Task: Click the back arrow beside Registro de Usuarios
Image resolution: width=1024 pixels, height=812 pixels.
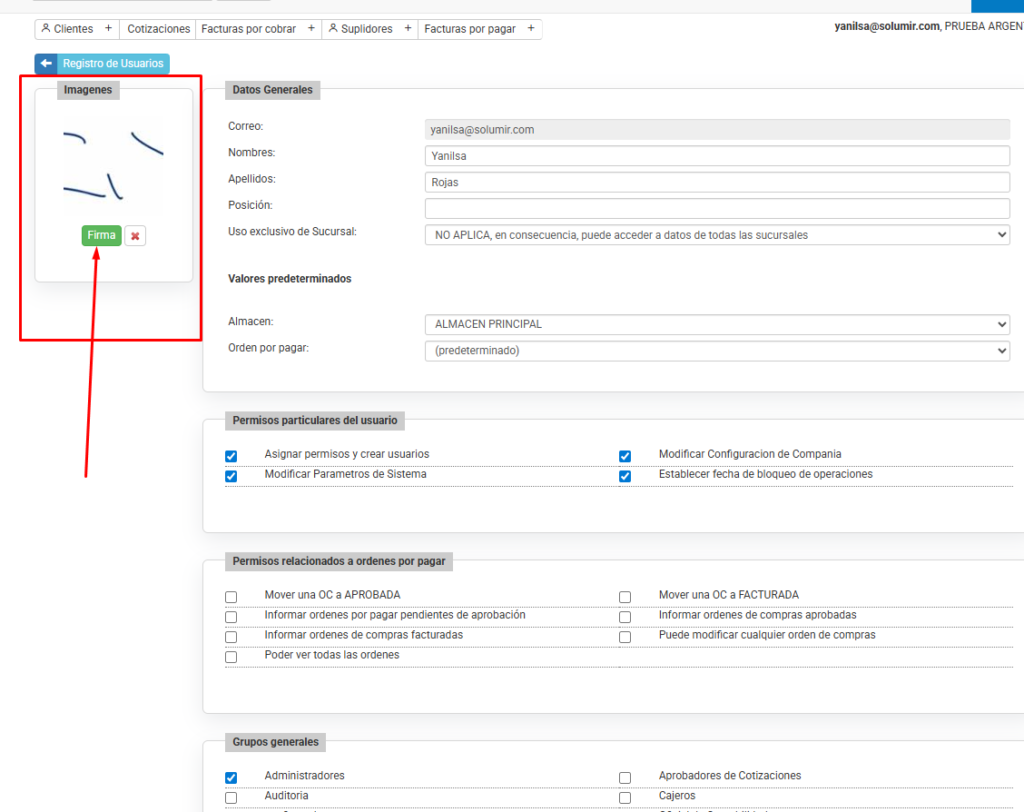Action: pyautogui.click(x=46, y=64)
